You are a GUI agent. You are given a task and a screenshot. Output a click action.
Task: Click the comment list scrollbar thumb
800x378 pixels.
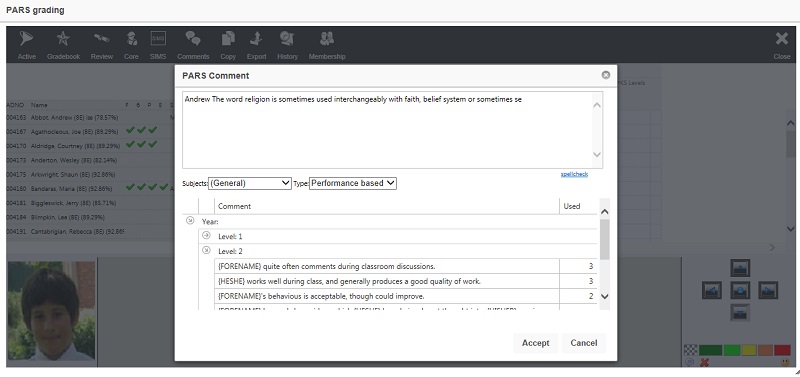coord(605,240)
